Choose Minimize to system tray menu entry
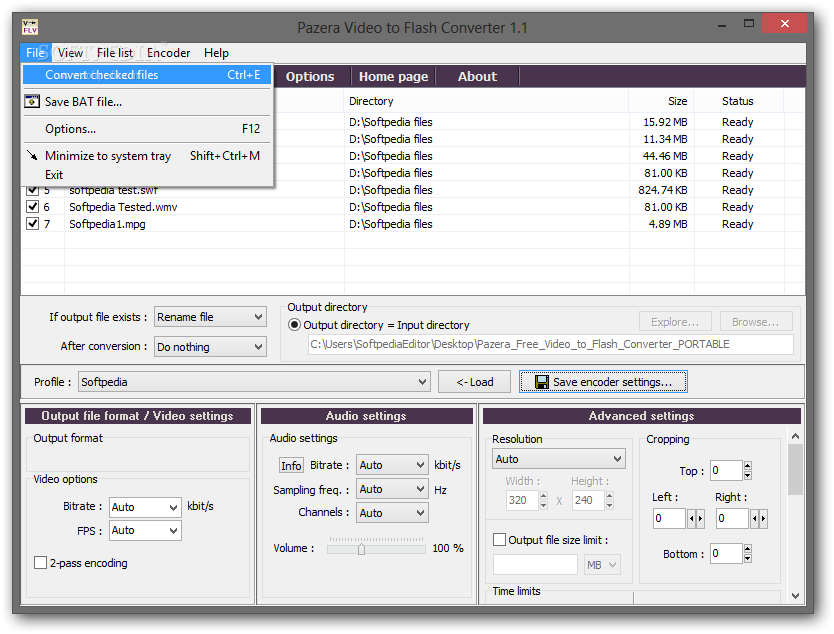Screen dimensions: 834x634 click(x=147, y=156)
